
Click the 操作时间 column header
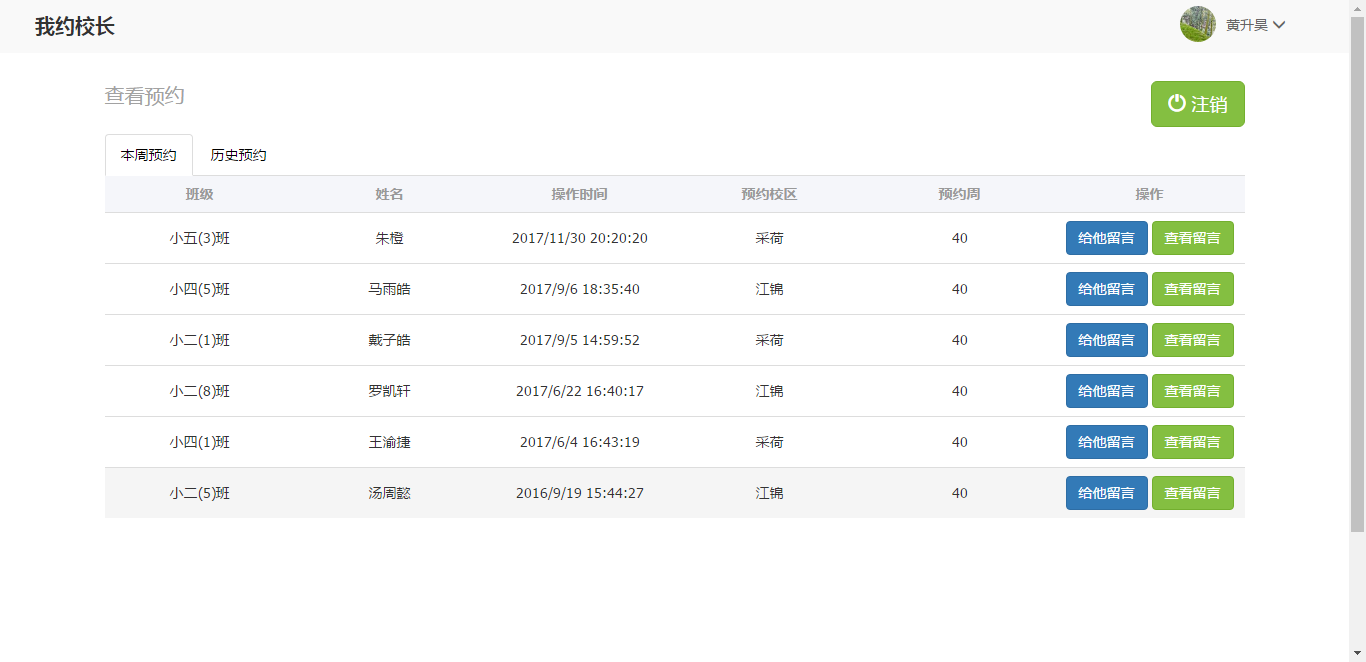coord(579,194)
